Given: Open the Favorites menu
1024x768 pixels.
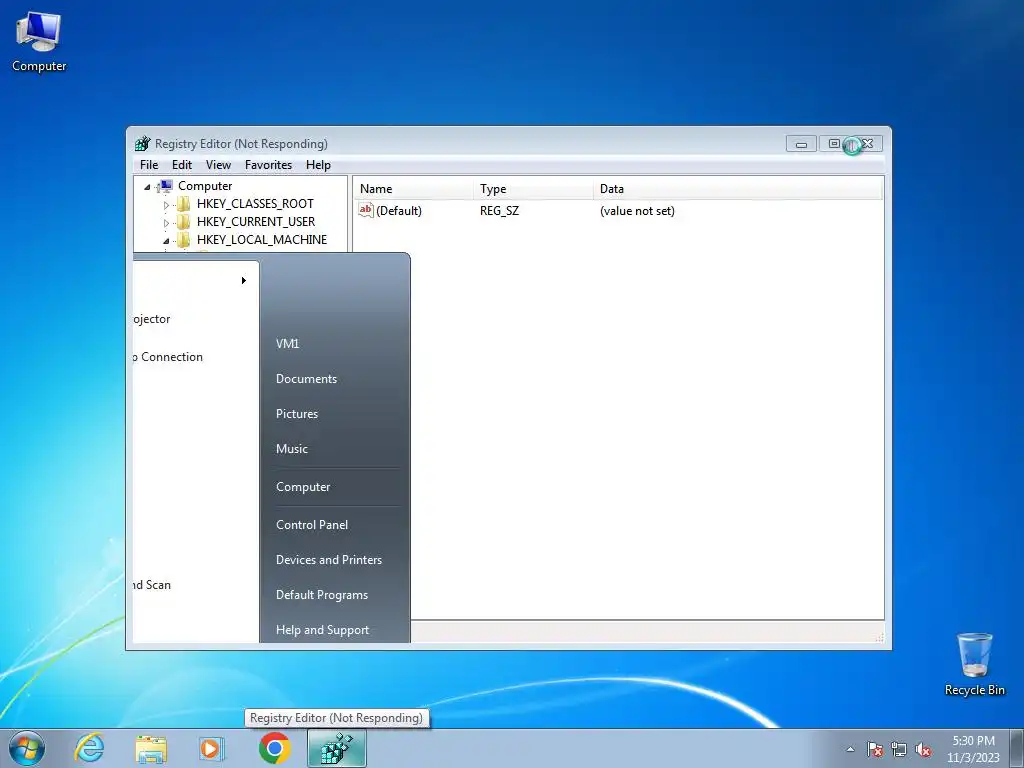Looking at the screenshot, I should 268,165.
